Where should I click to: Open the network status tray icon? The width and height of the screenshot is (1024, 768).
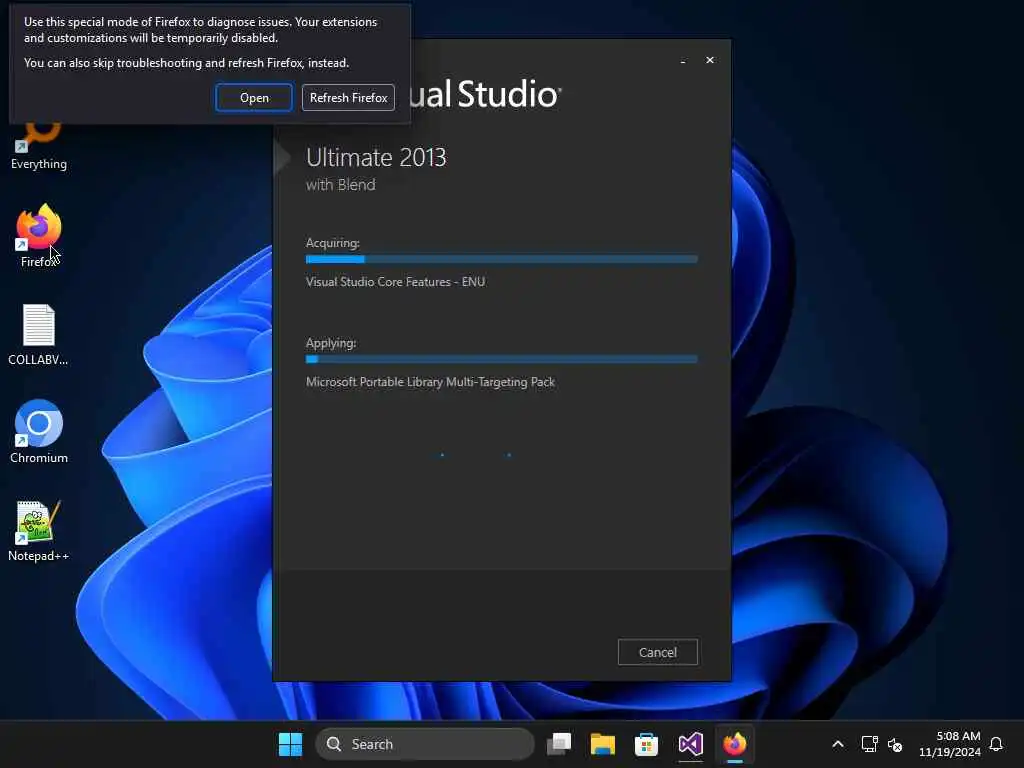(x=869, y=744)
